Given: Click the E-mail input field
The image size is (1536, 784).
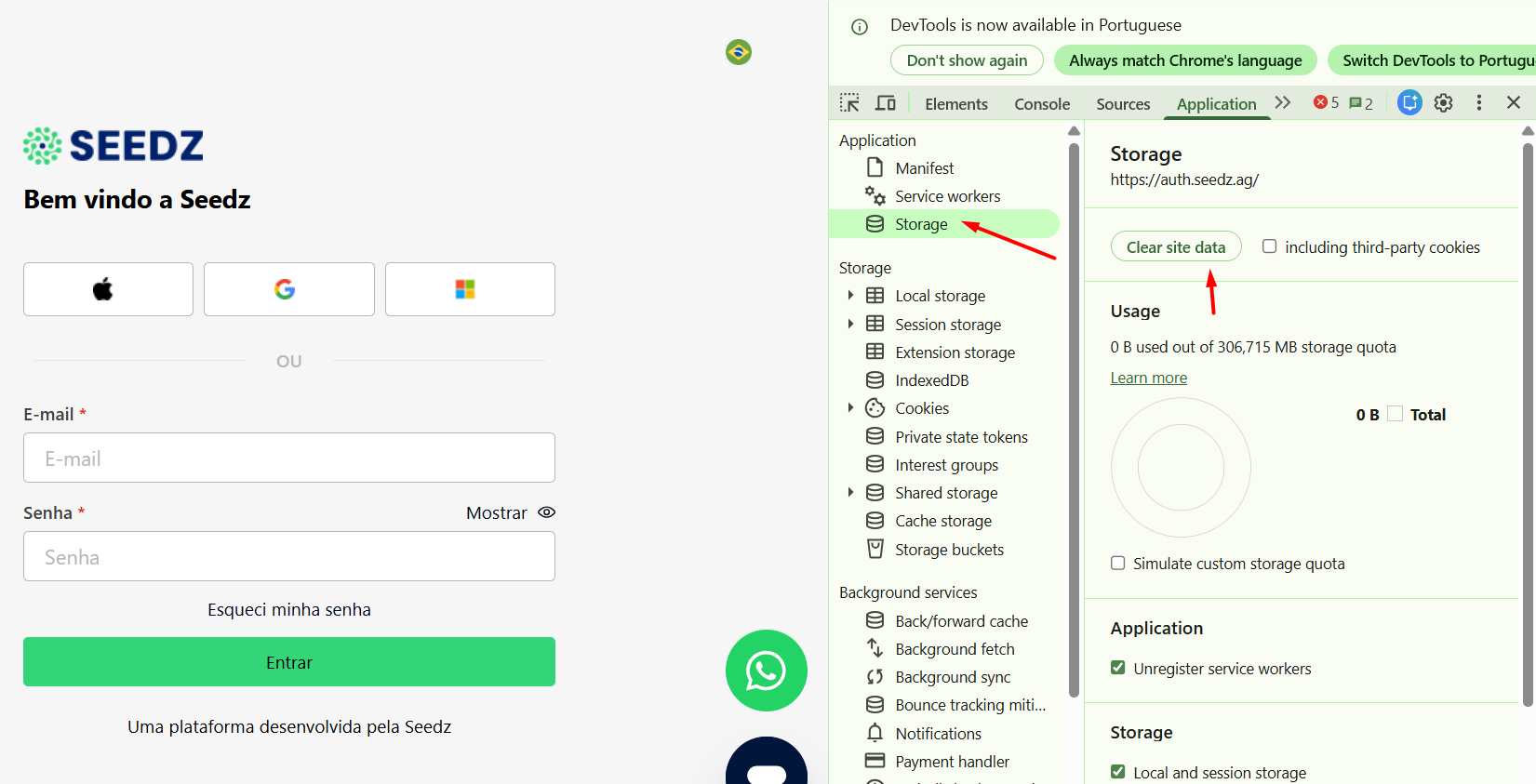Looking at the screenshot, I should tap(288, 458).
